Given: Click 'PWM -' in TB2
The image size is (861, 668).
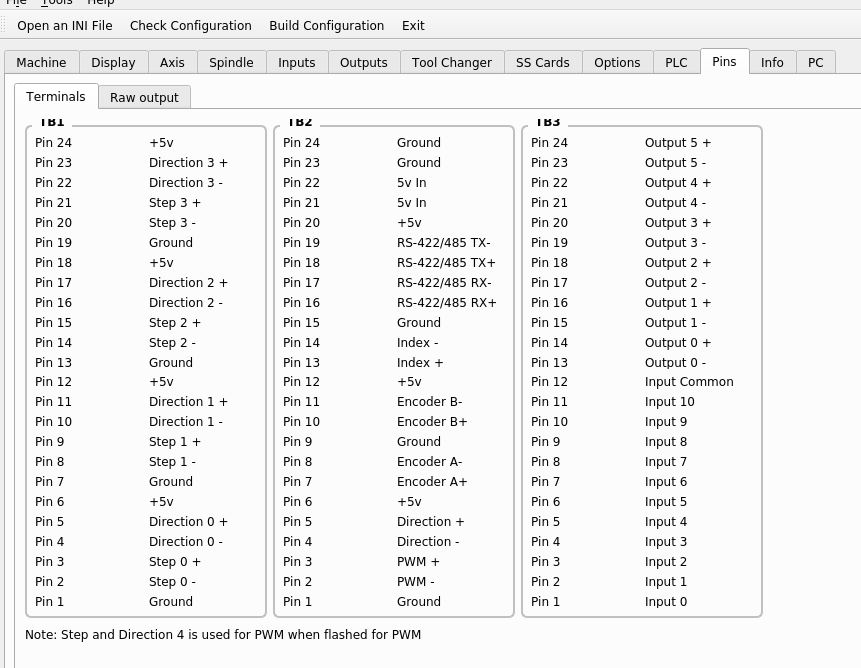Looking at the screenshot, I should coord(416,581).
